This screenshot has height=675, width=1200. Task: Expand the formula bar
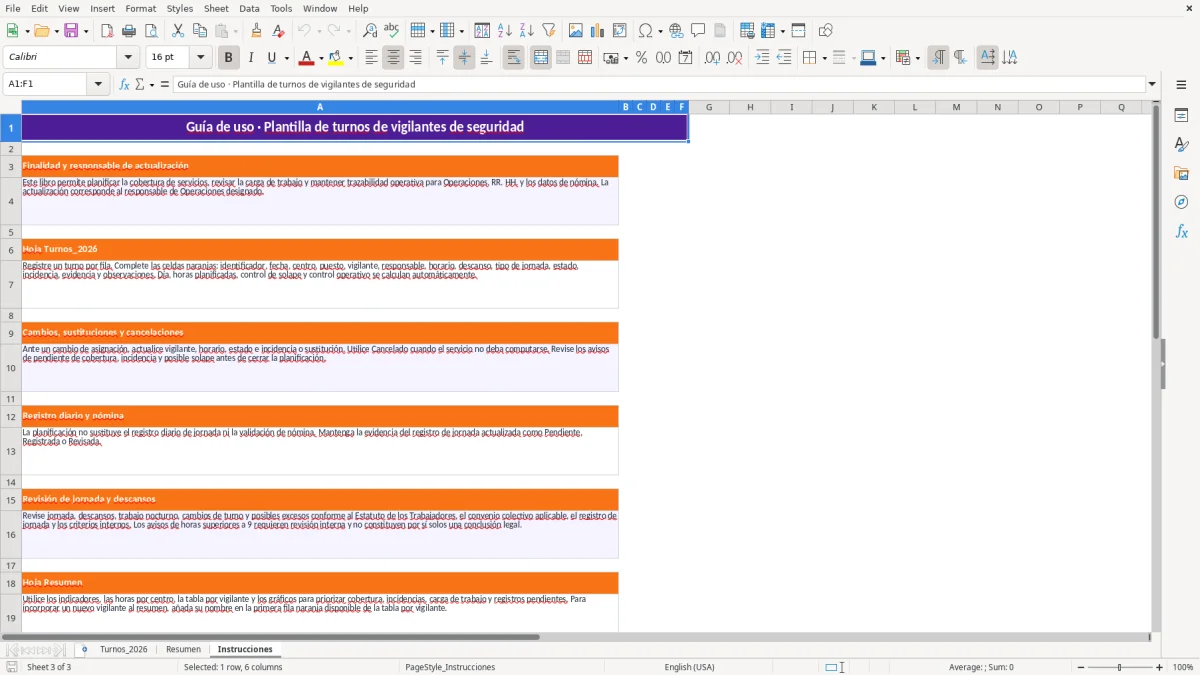1153,84
